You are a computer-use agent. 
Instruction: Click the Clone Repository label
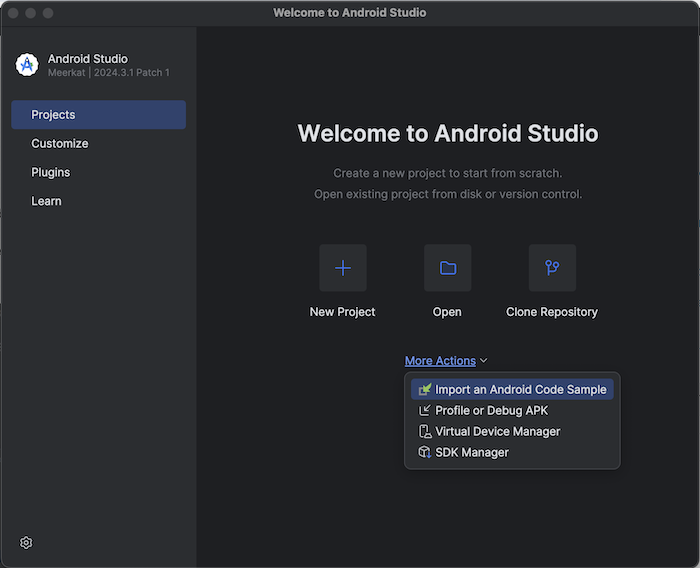click(x=552, y=312)
